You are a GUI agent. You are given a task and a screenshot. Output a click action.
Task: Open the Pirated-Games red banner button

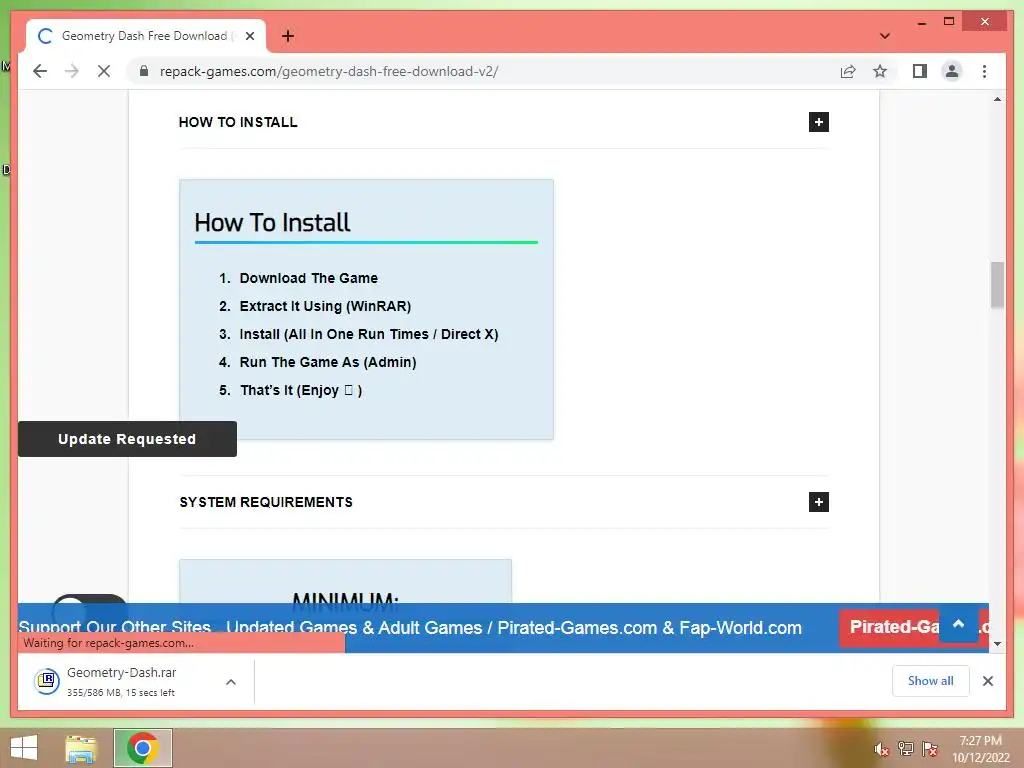(x=888, y=628)
